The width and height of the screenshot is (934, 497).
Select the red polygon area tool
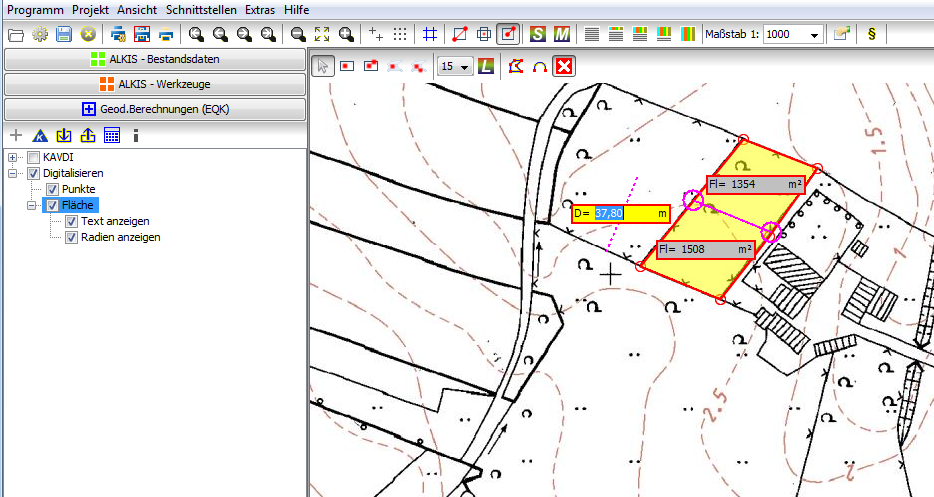(516, 66)
